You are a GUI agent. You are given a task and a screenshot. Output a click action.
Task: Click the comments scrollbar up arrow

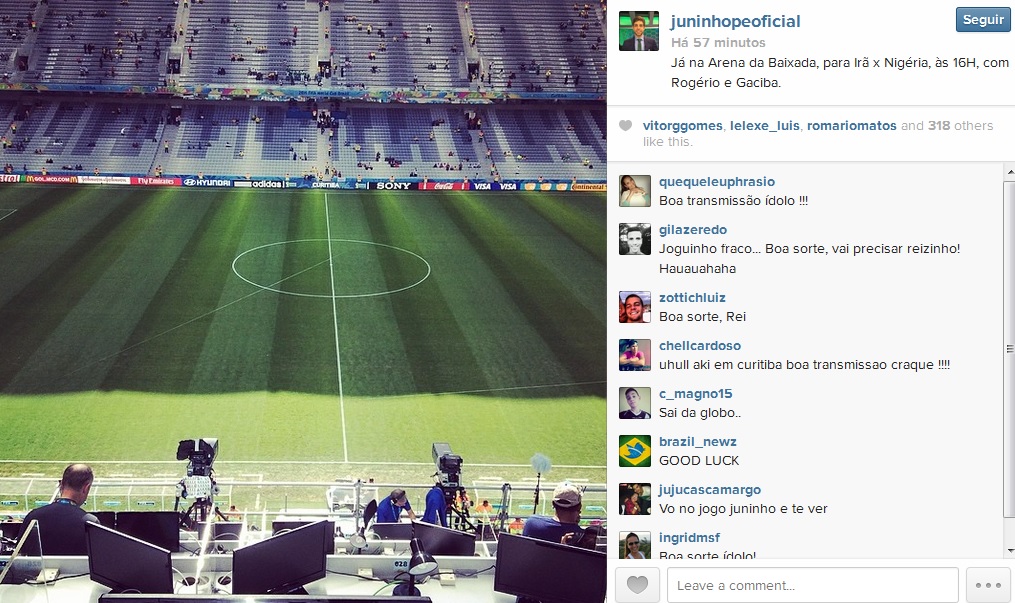pyautogui.click(x=1010, y=172)
